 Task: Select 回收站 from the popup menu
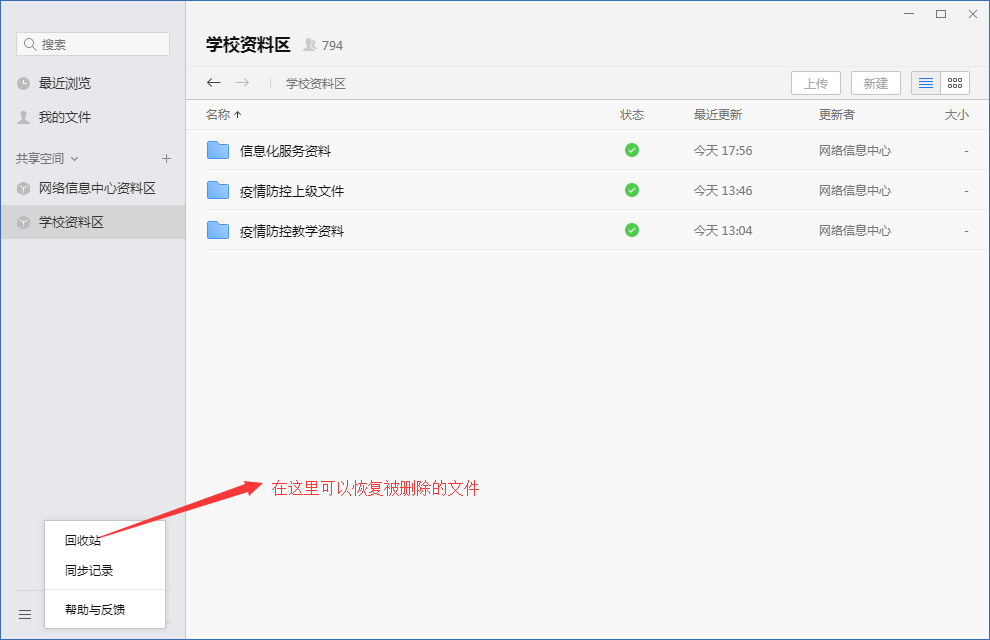coord(83,541)
